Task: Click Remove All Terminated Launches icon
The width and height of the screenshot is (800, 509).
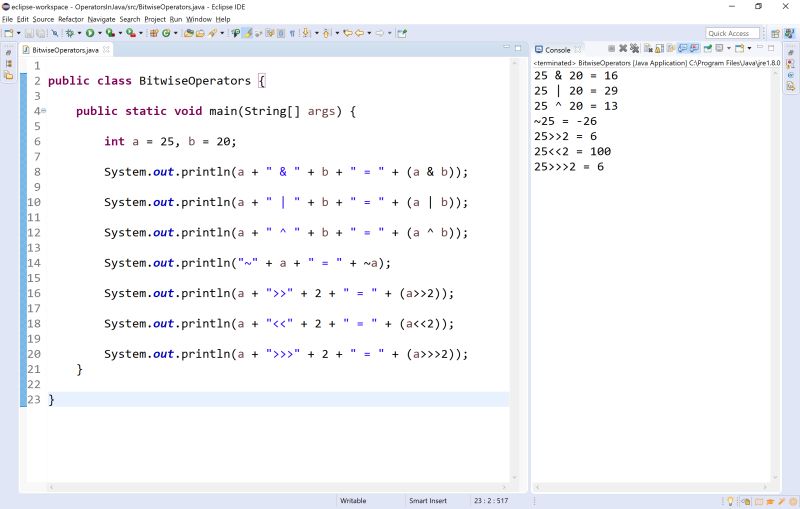Action: point(634,48)
